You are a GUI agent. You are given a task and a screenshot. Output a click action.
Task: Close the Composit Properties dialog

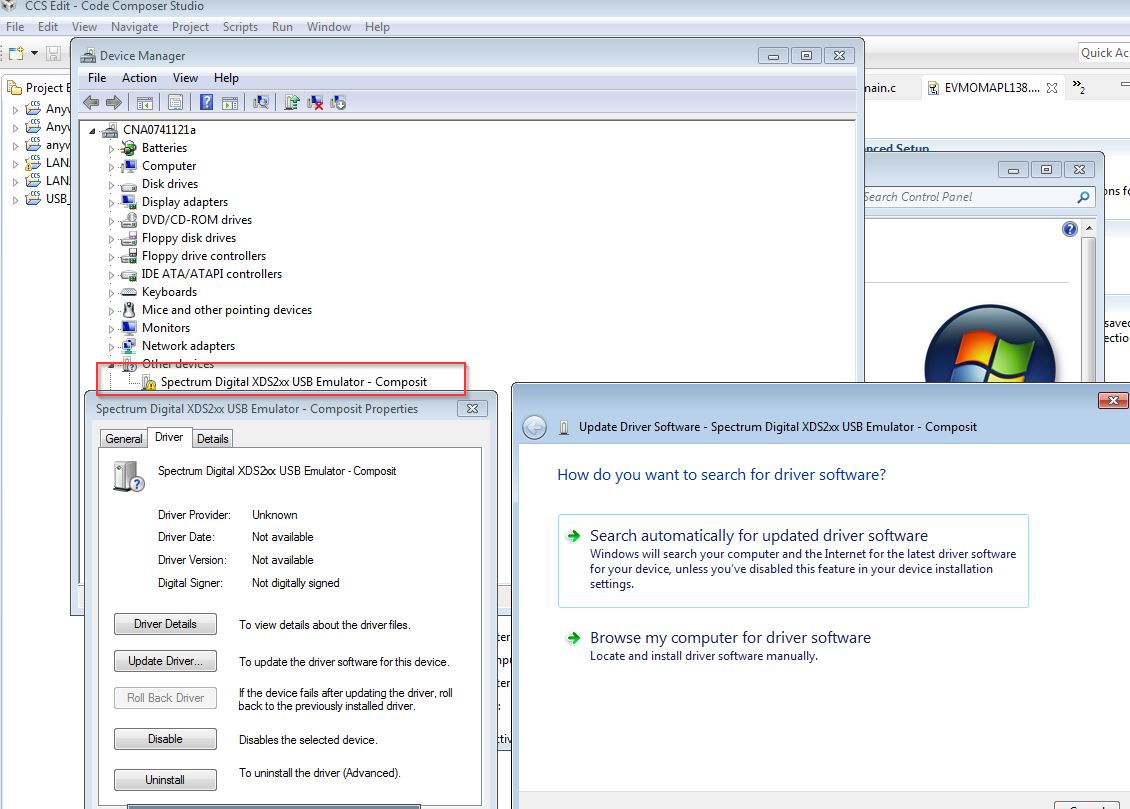pos(472,408)
